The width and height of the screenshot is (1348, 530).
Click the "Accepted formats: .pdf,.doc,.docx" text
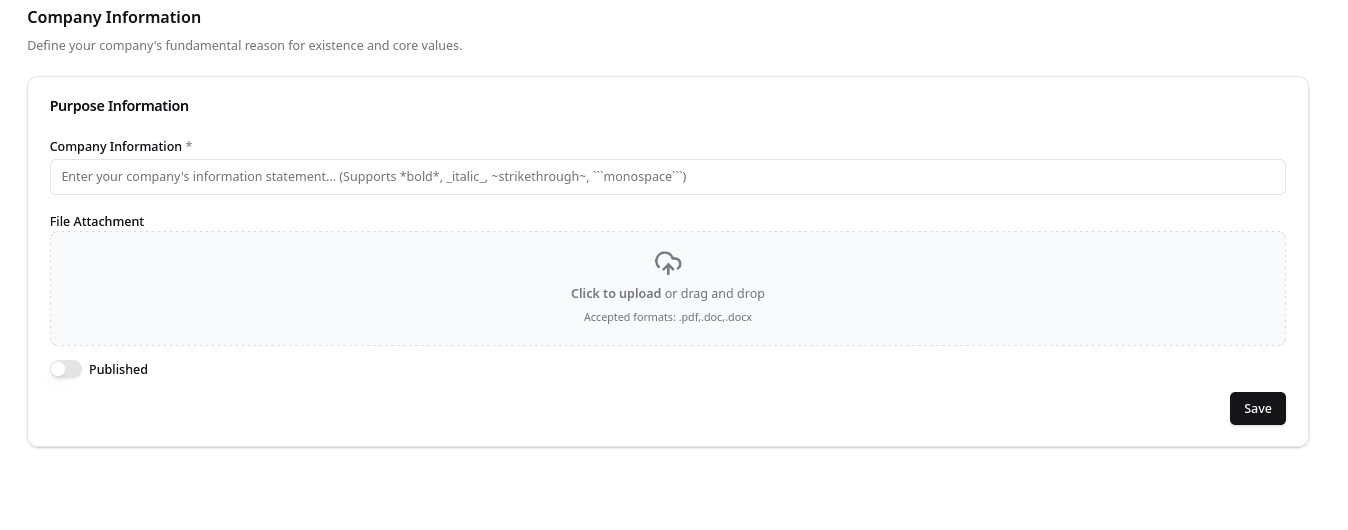click(x=668, y=317)
